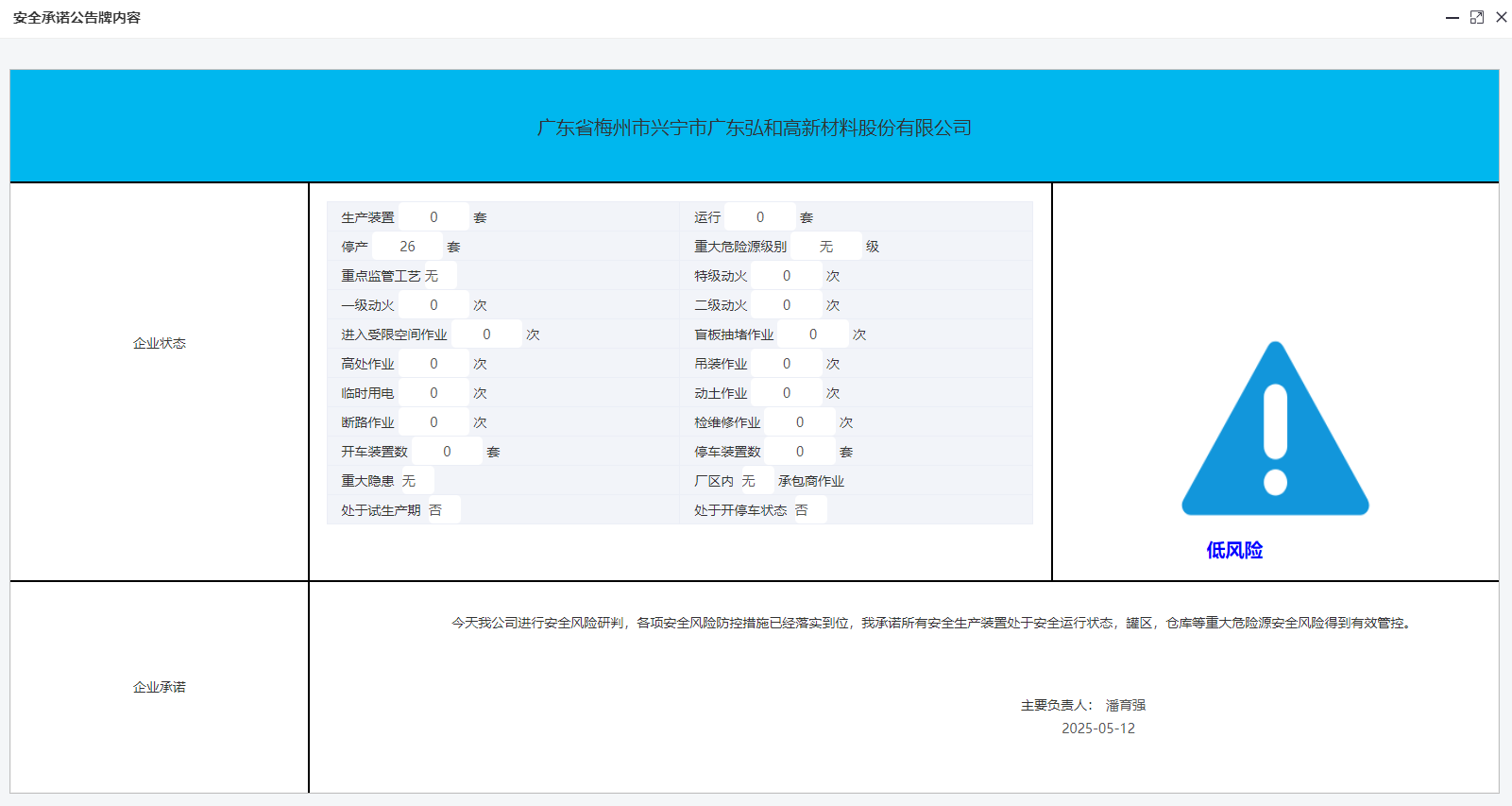
Task: Click the 主要负责人 name 潘育强
Action: coord(1125,705)
